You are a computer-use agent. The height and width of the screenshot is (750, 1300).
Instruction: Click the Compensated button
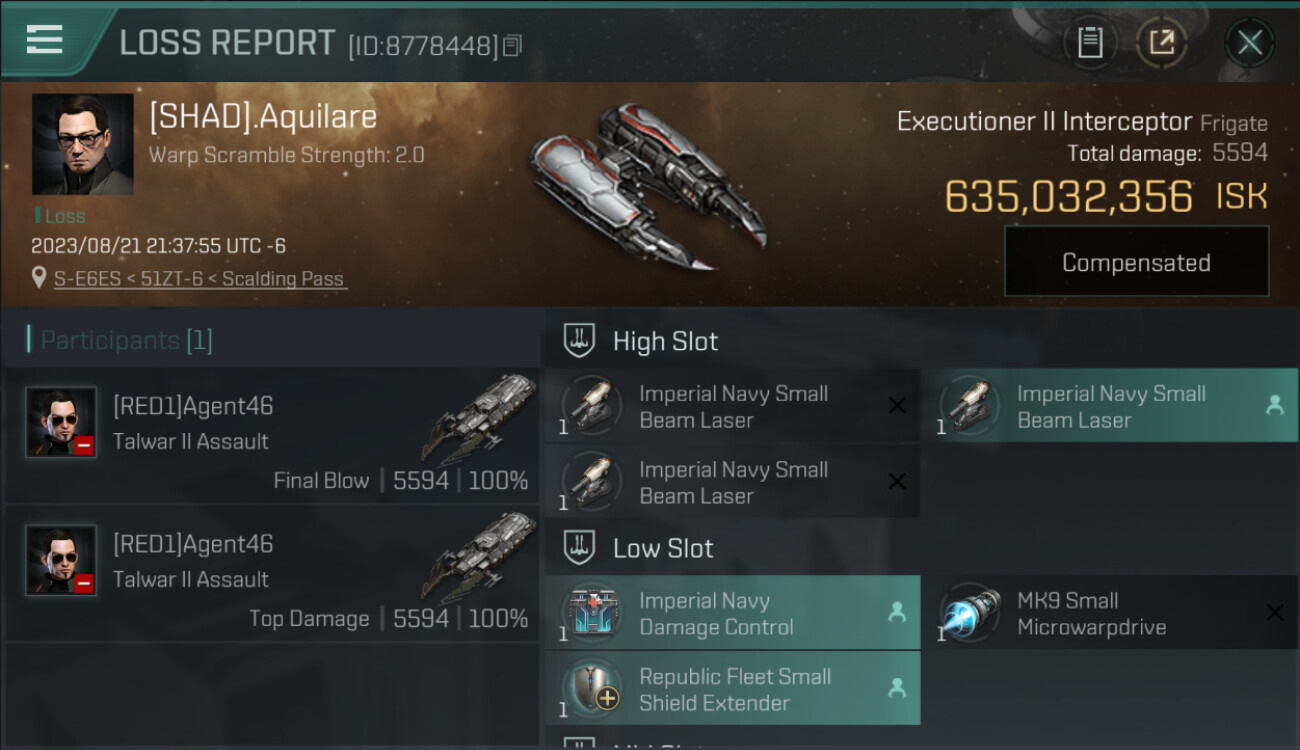point(1136,262)
